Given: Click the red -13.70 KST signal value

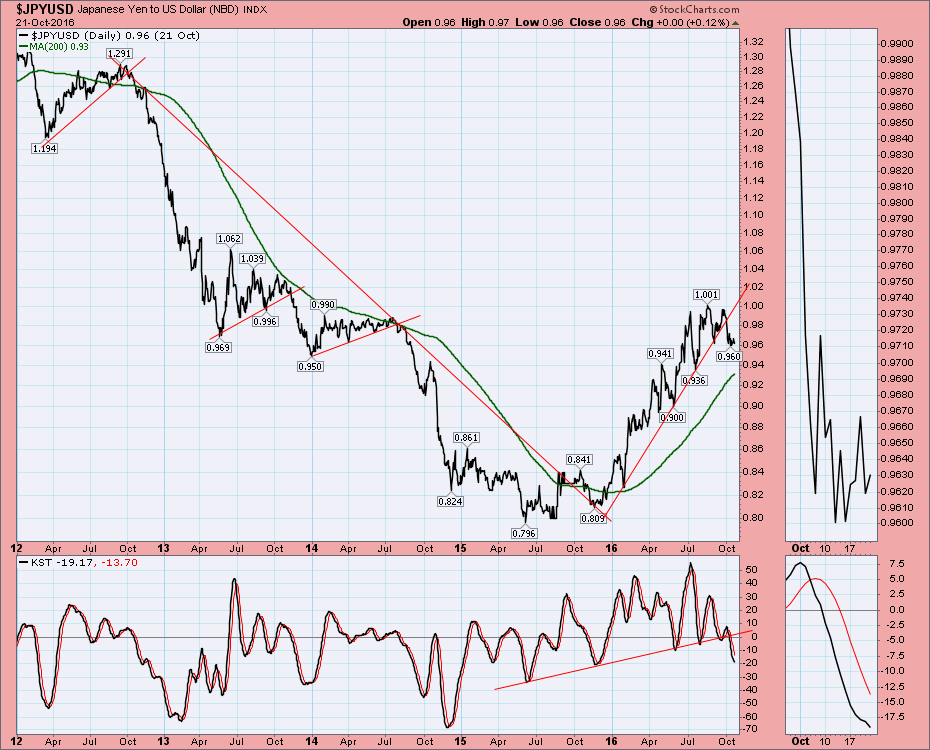Looking at the screenshot, I should tap(119, 563).
